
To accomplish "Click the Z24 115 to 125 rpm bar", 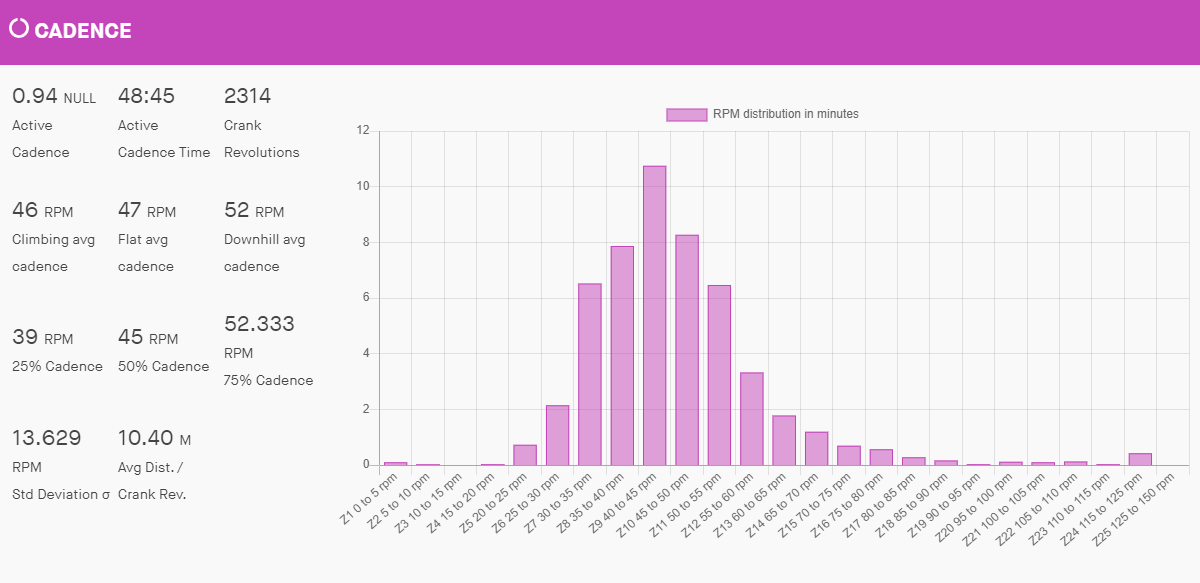I will [1140, 459].
